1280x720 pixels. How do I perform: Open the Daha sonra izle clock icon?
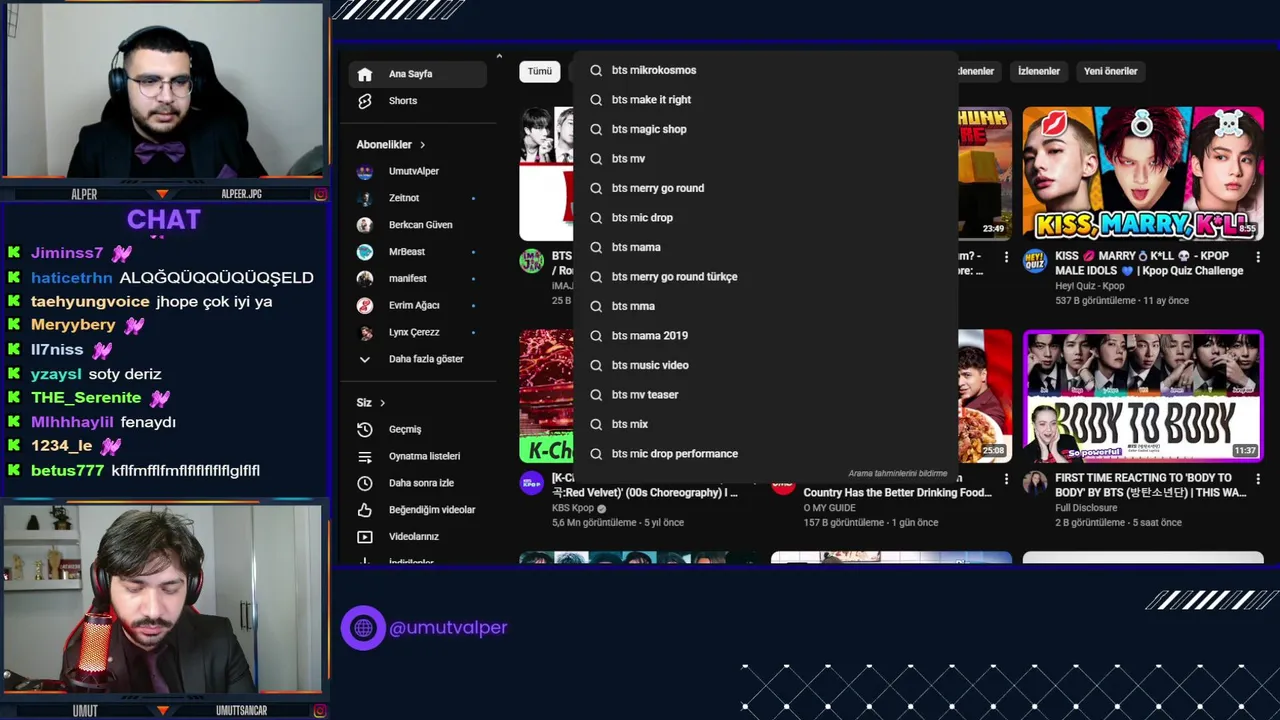(365, 483)
